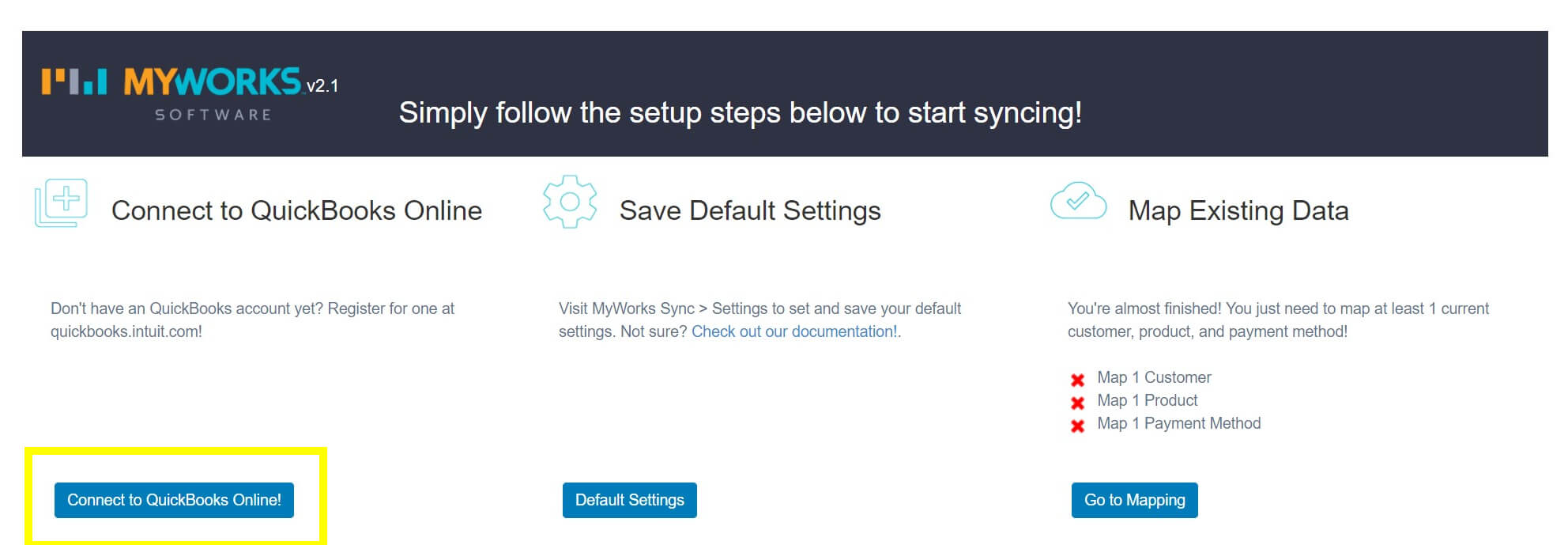Screen dimensions: 1568x545
Task: Click the plus-box icon beside Connect heading
Action: 61,202
